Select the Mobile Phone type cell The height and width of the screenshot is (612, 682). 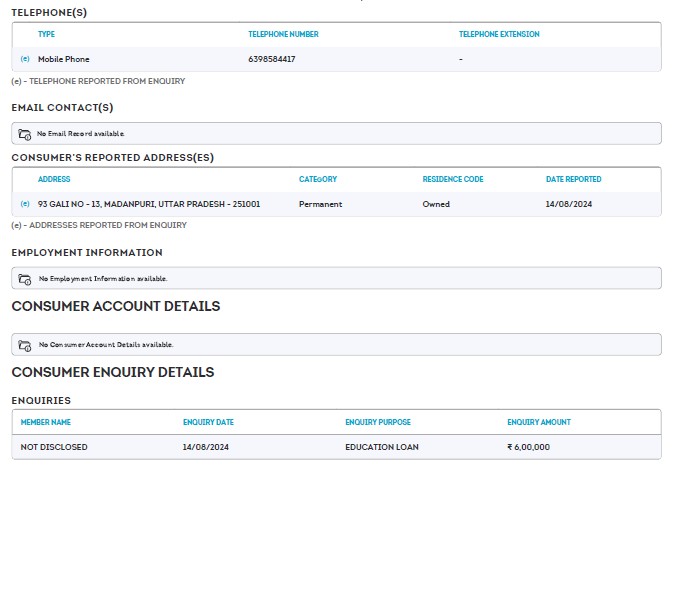click(63, 59)
